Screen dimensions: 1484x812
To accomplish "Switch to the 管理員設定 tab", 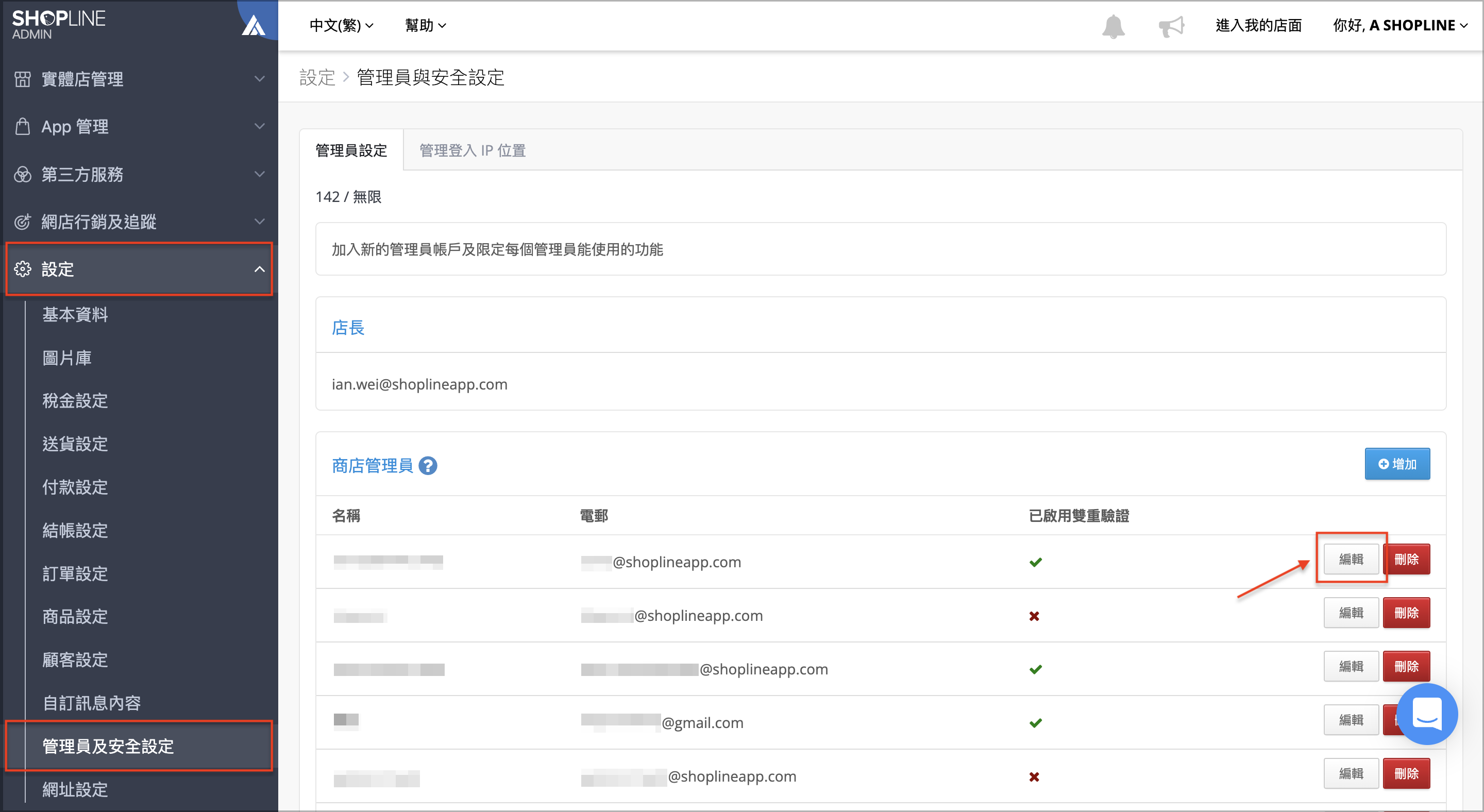I will click(351, 150).
